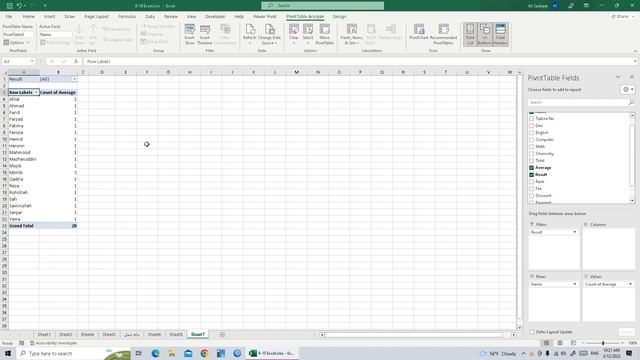Add a new sheet with plus icon

(222, 335)
